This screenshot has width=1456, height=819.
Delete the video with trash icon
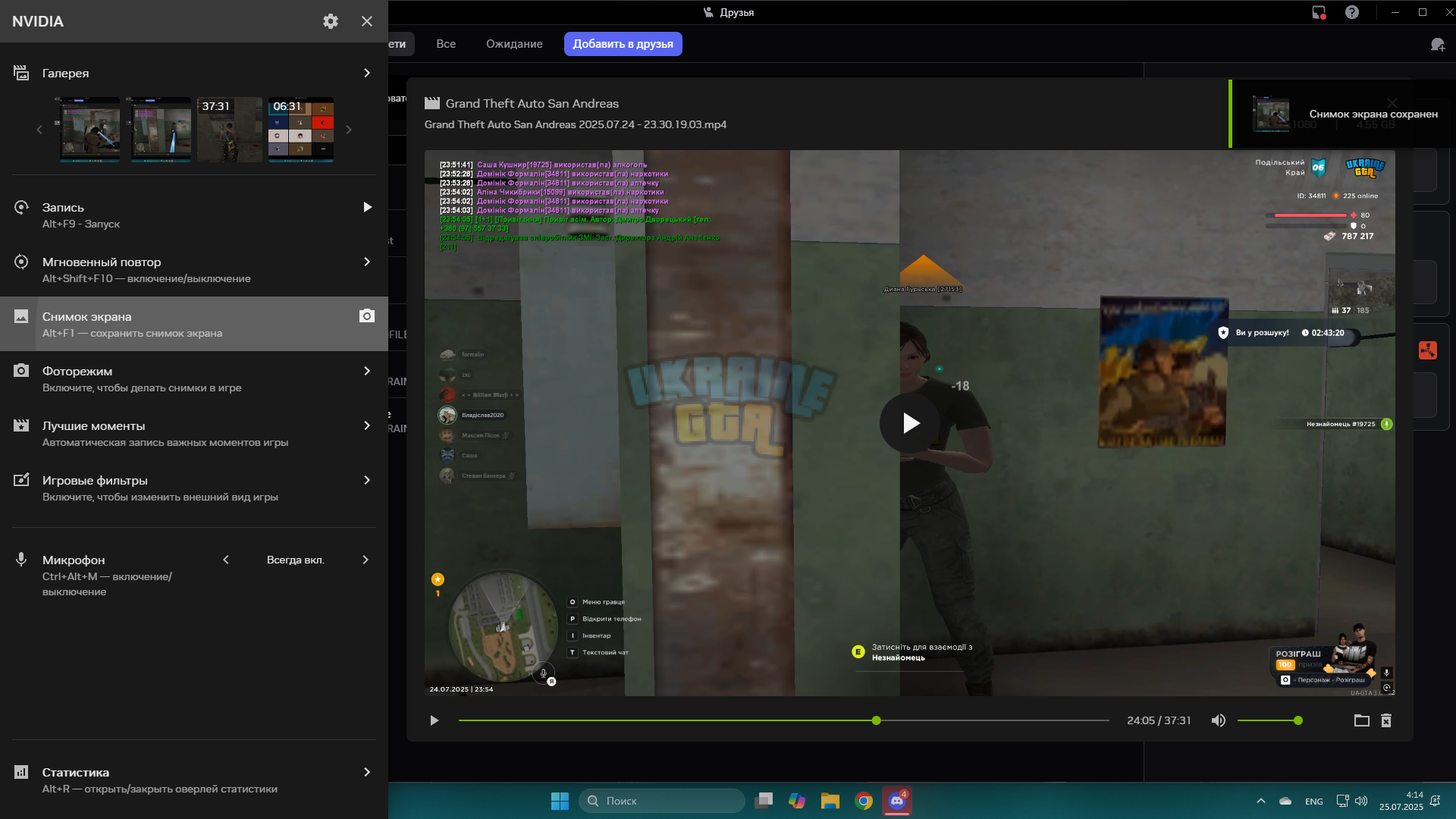click(x=1386, y=720)
